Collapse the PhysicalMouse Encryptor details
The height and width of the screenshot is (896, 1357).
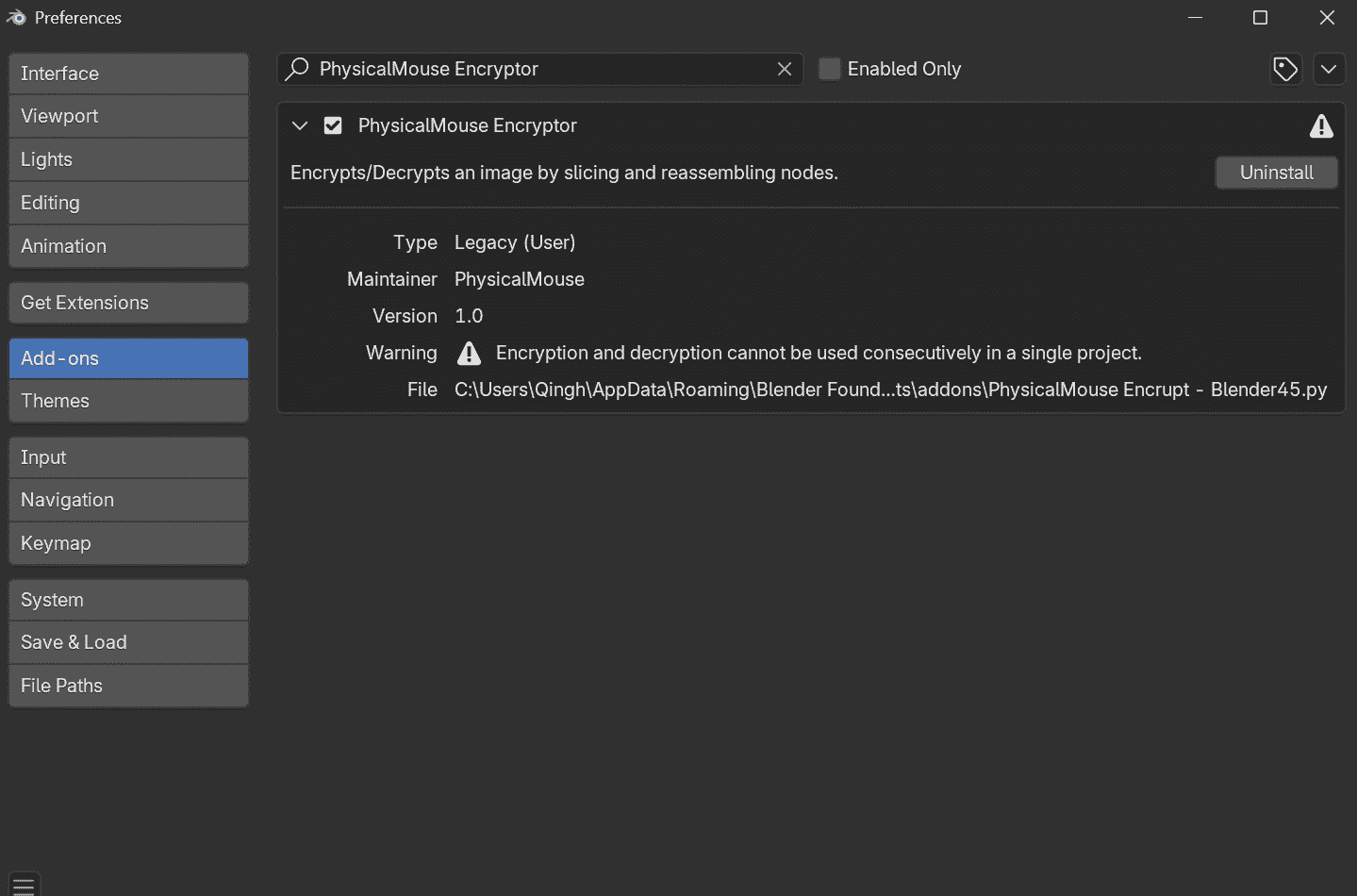[300, 125]
